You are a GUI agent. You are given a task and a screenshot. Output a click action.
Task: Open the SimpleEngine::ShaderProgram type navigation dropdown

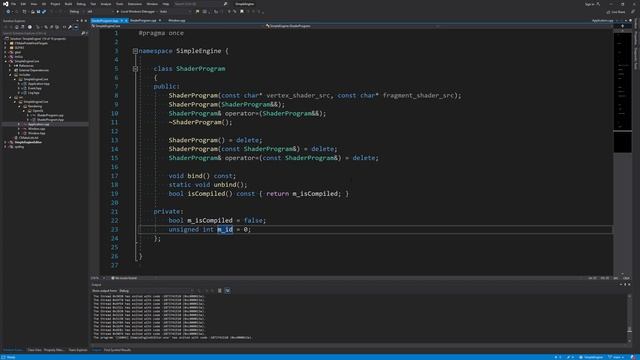tap(351, 26)
